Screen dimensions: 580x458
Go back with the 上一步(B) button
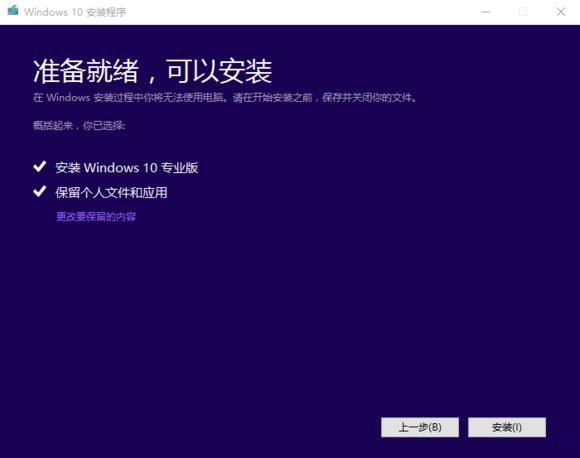[420, 427]
